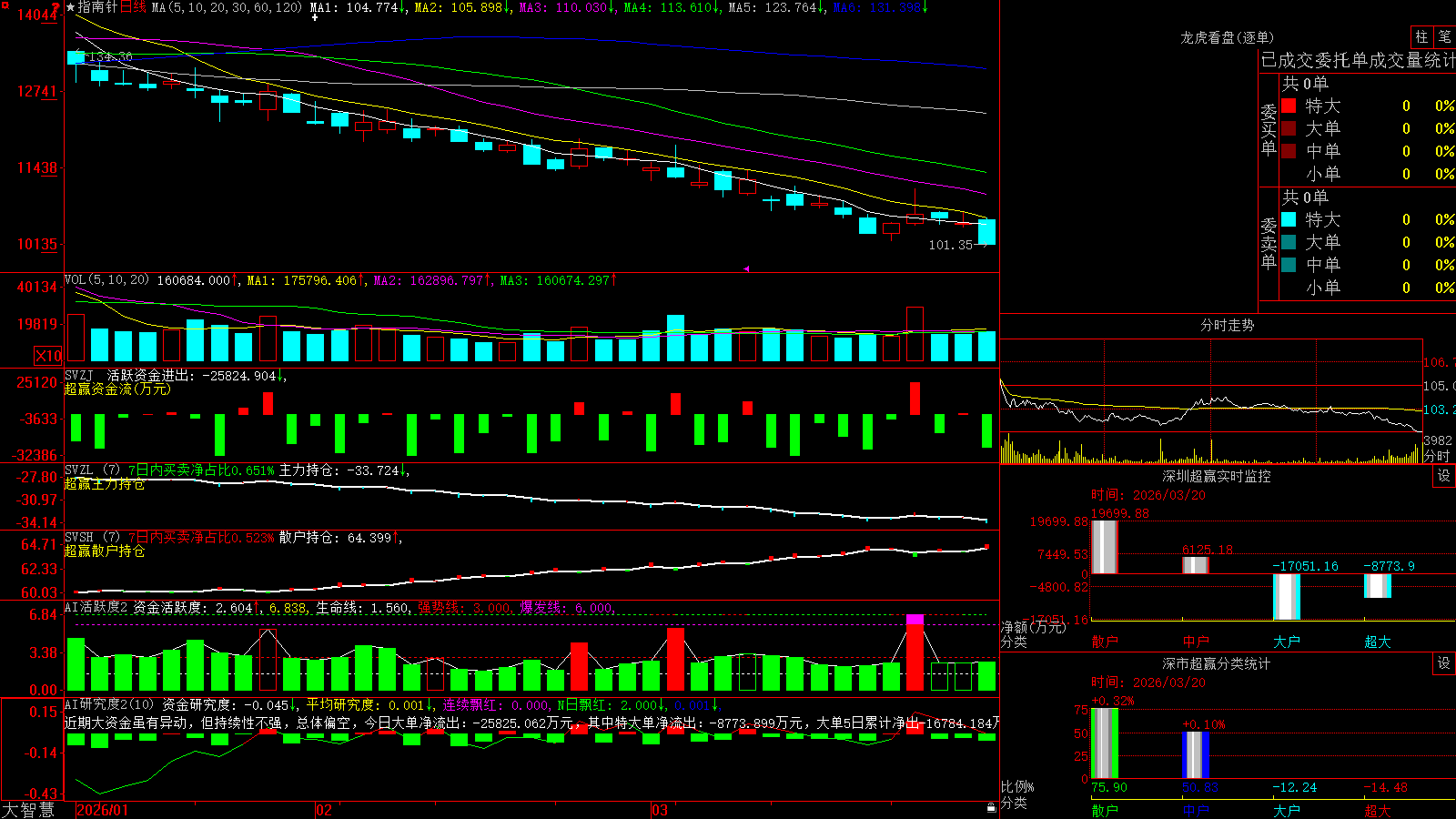Click the 75.90 散户 ratio bar
The width and height of the screenshot is (1456, 819).
coord(1104,743)
